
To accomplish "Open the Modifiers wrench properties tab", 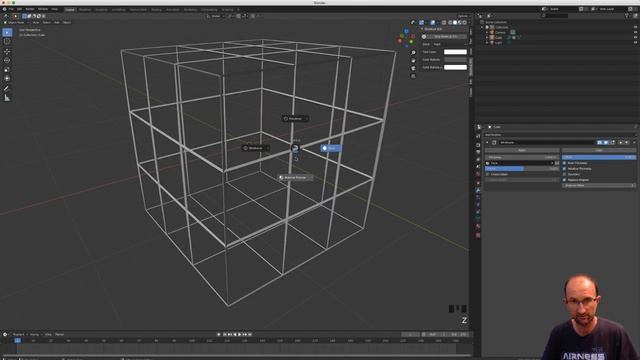I will click(478, 190).
